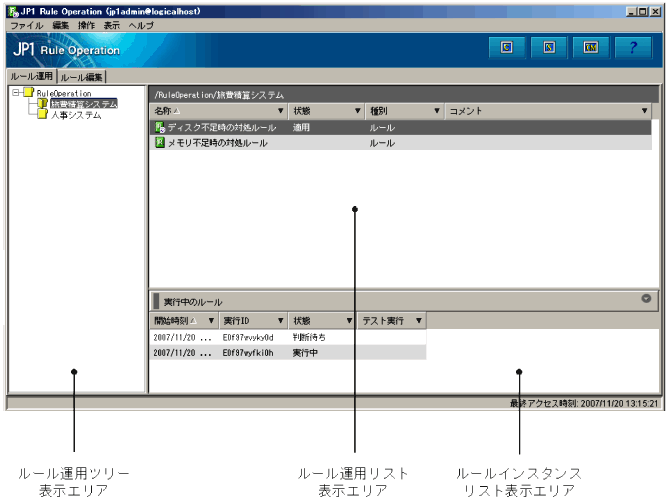668x503 pixels.
Task: Open the 表示 menu
Action: [x=112, y=26]
